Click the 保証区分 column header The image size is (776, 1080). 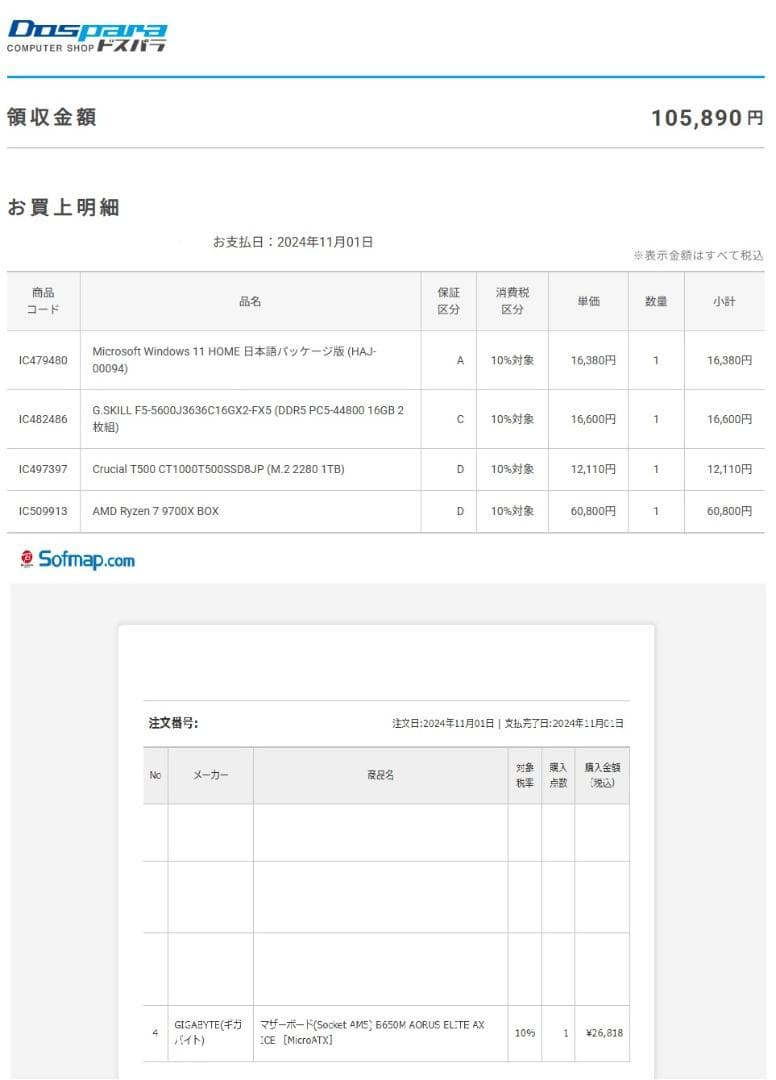(448, 301)
